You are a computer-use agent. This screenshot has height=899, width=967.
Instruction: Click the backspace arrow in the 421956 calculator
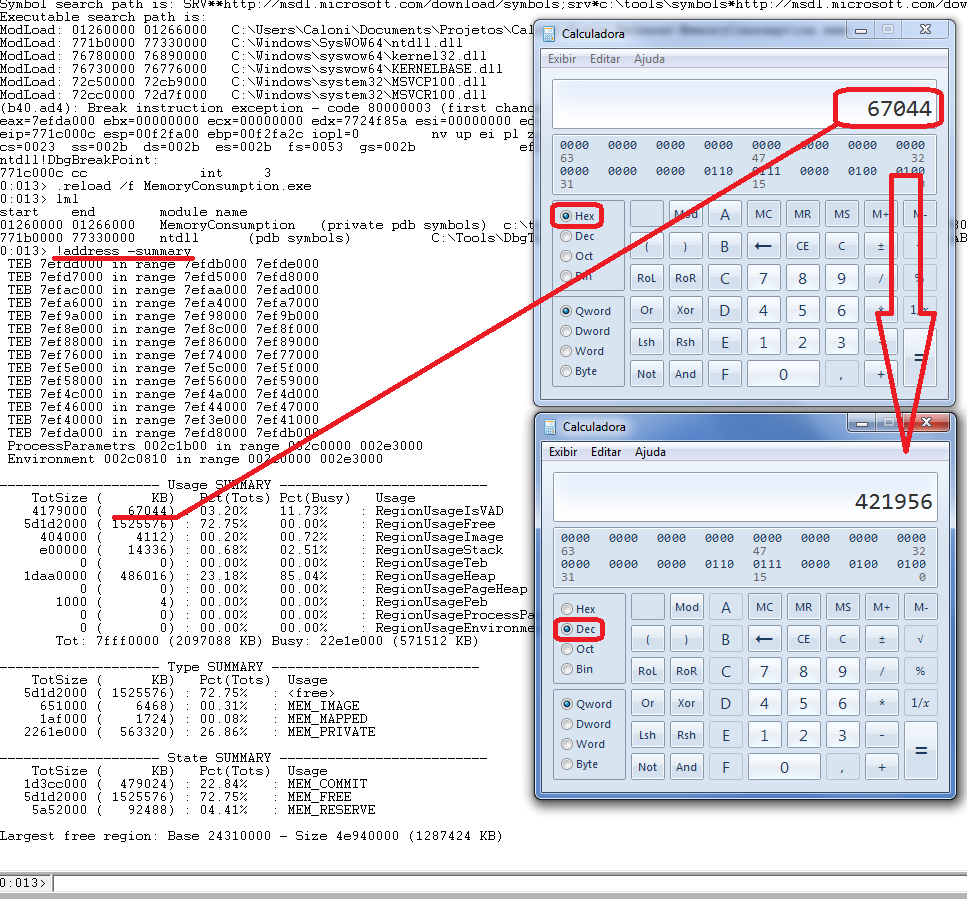(764, 639)
